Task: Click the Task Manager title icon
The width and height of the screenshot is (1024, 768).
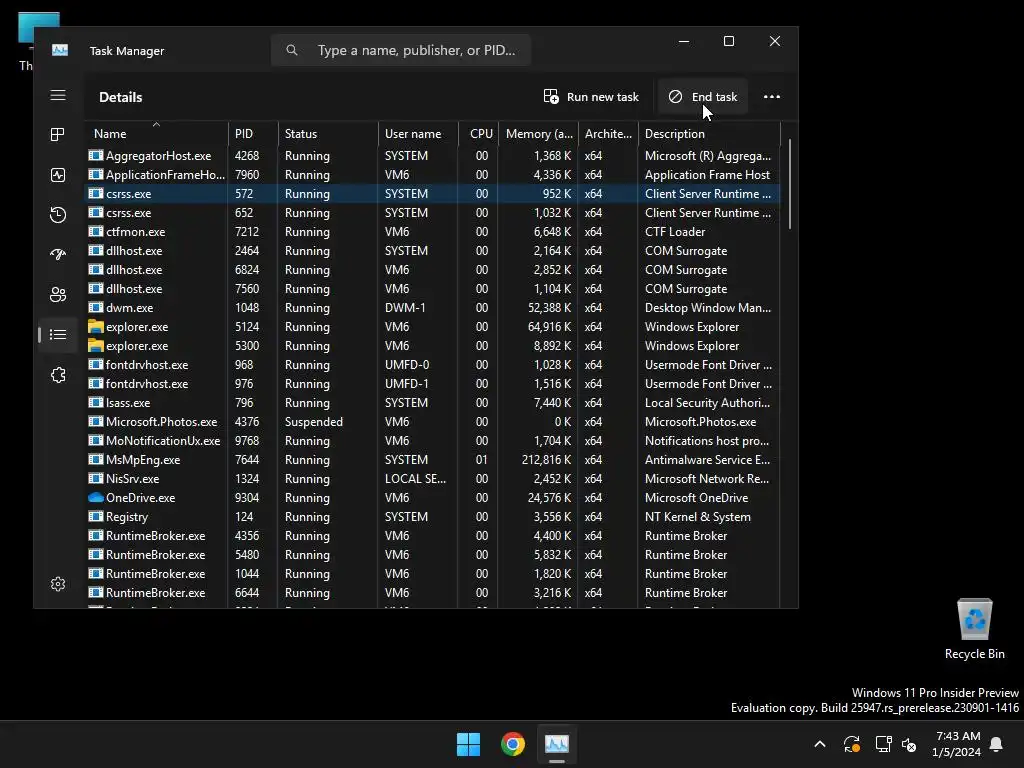Action: [60, 50]
